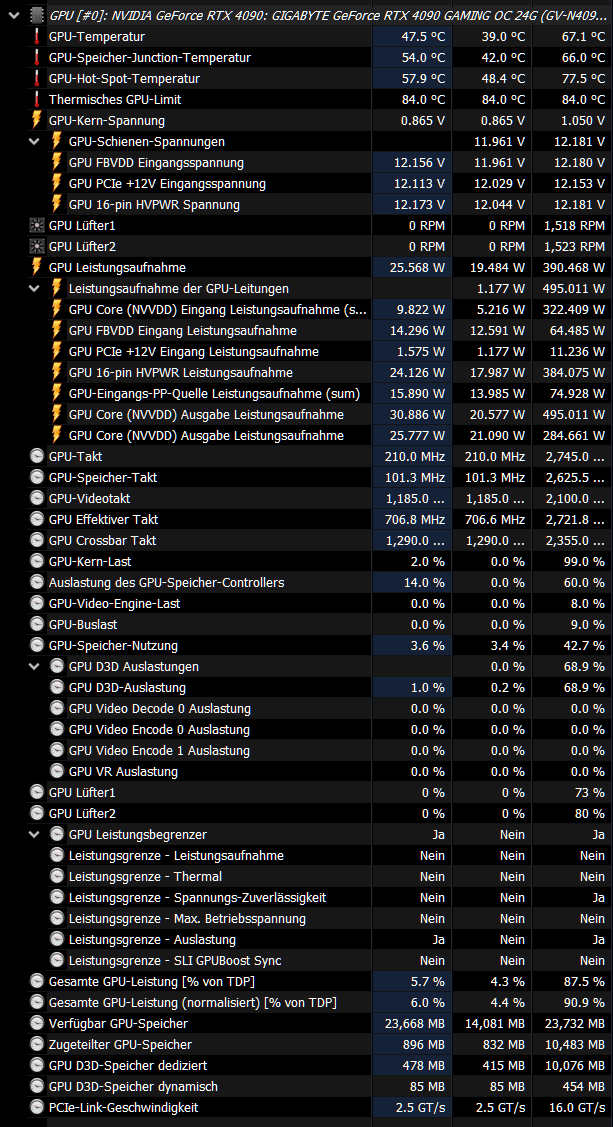Select the Verfügbar GPU-Speicher row
This screenshot has height=1127, width=613.
[118, 1024]
